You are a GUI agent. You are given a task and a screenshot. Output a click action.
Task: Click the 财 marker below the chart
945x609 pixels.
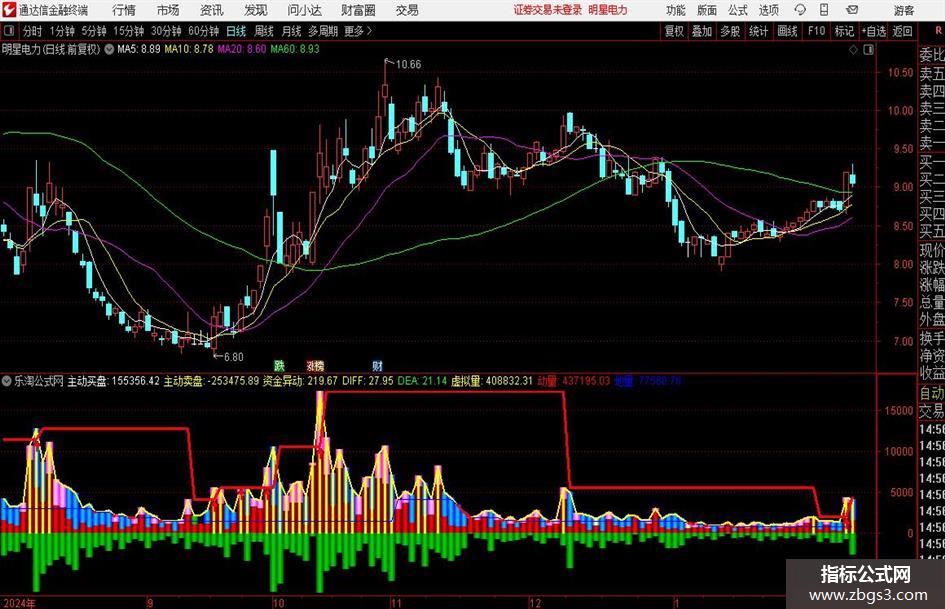pos(377,365)
